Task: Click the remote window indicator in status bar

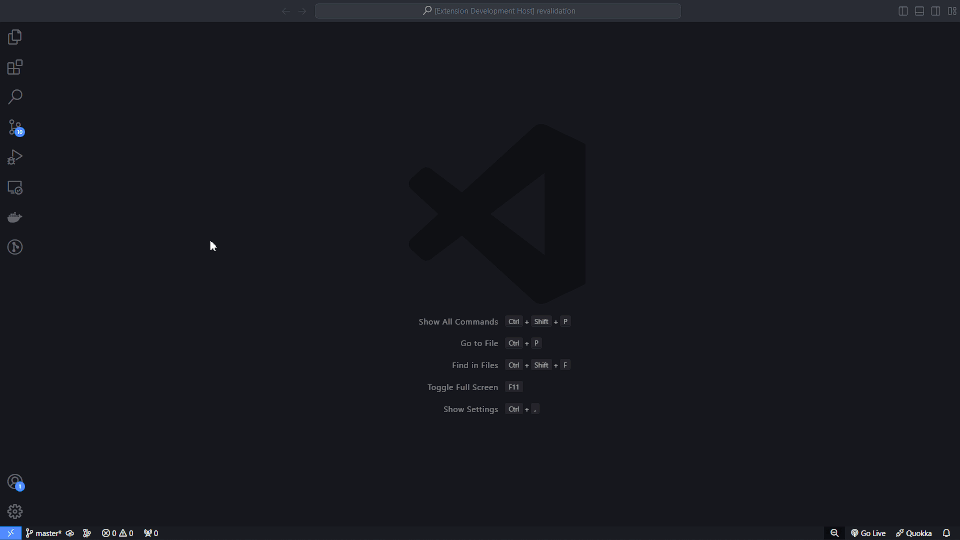Action: (x=10, y=533)
